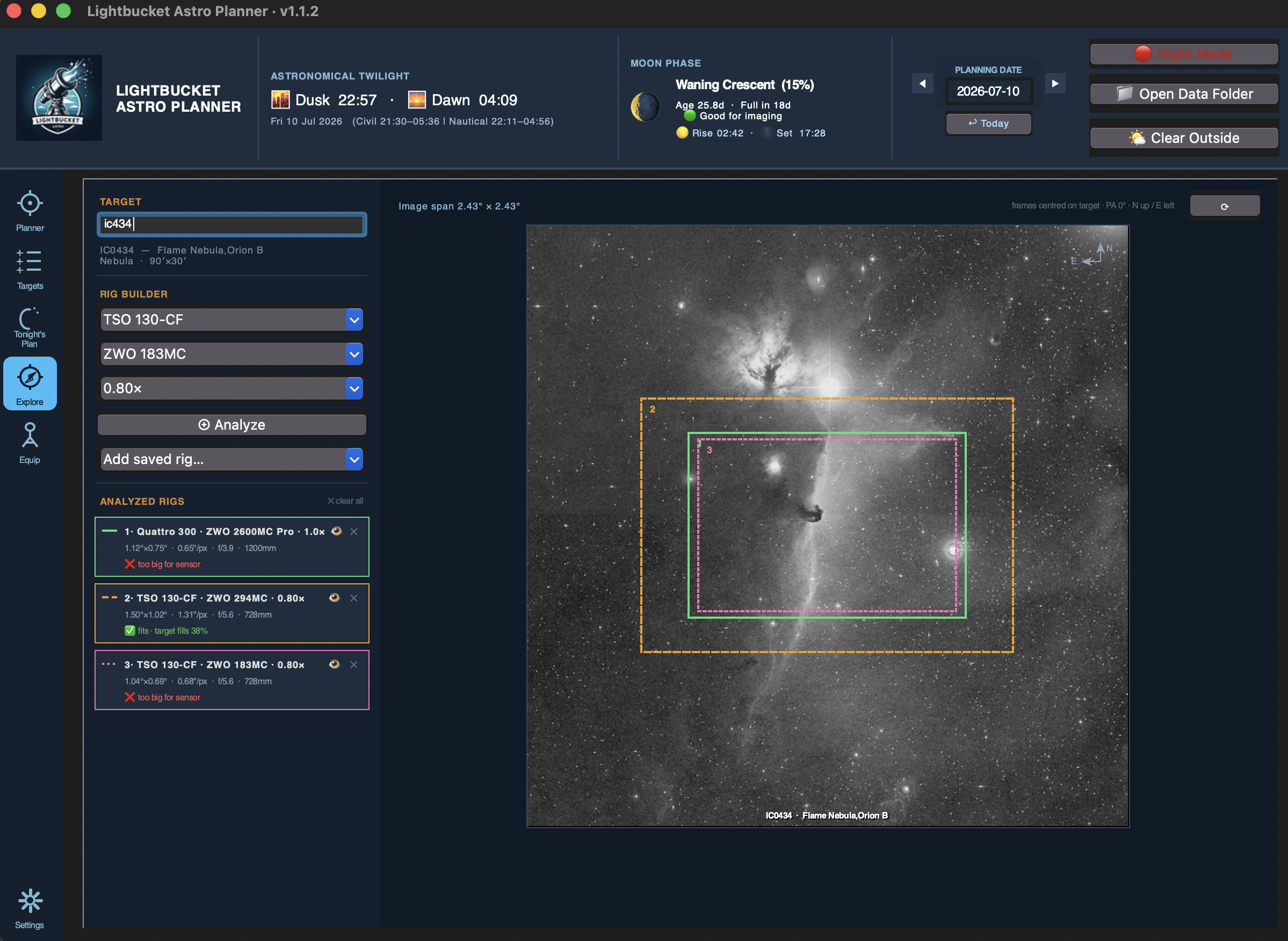Expand the Add saved rig dropdown
Viewport: 1288px width, 941px height.
[x=232, y=459]
